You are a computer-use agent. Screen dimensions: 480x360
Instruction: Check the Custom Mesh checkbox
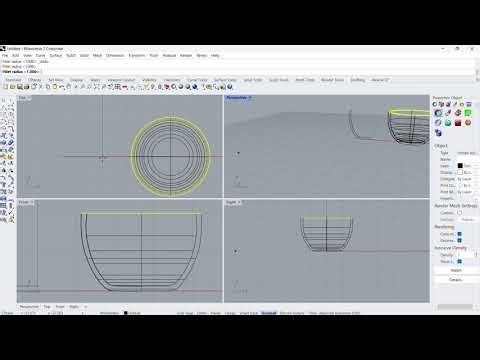pyautogui.click(x=459, y=212)
